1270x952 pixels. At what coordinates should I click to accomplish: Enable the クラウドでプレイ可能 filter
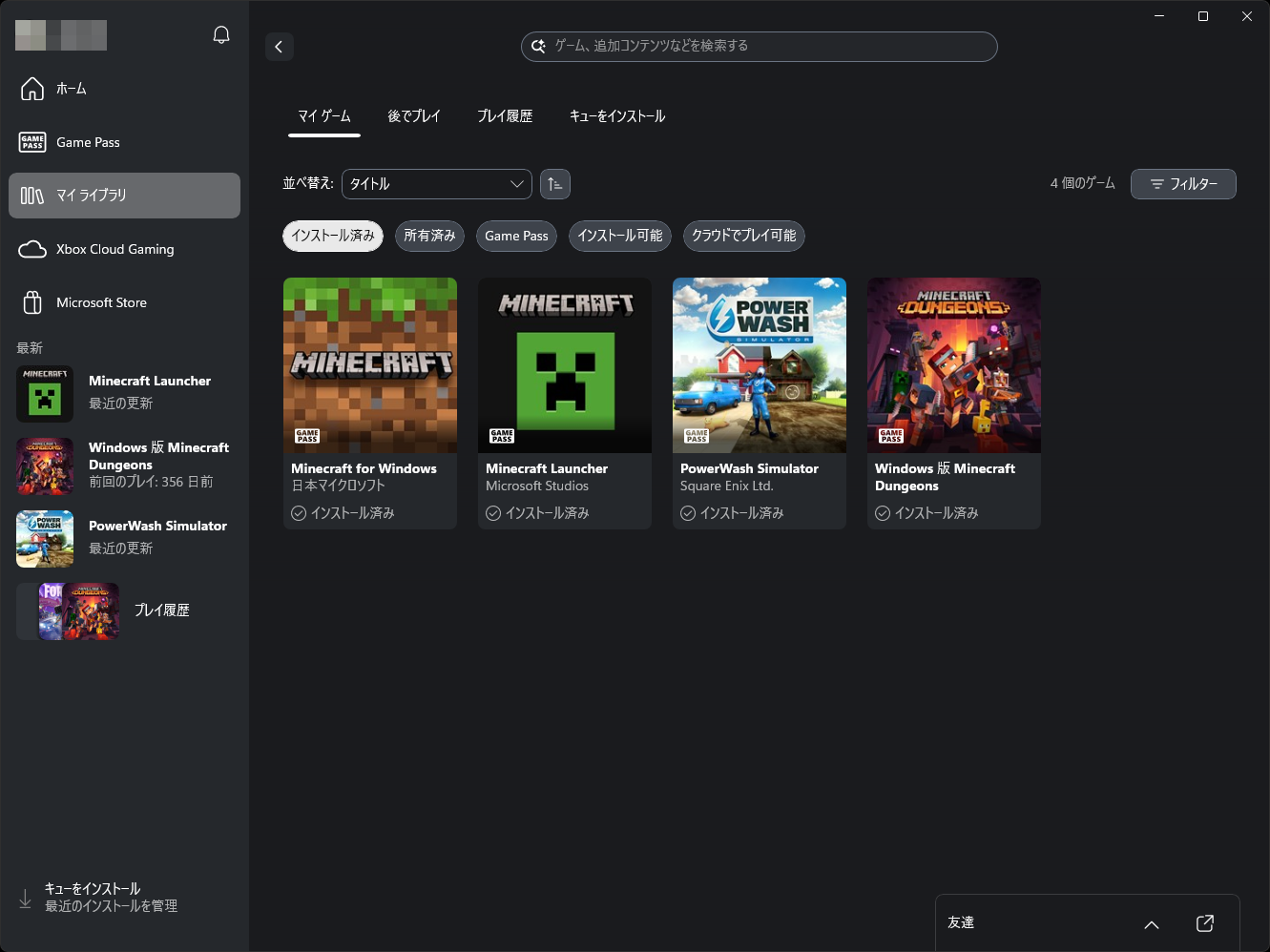click(743, 236)
